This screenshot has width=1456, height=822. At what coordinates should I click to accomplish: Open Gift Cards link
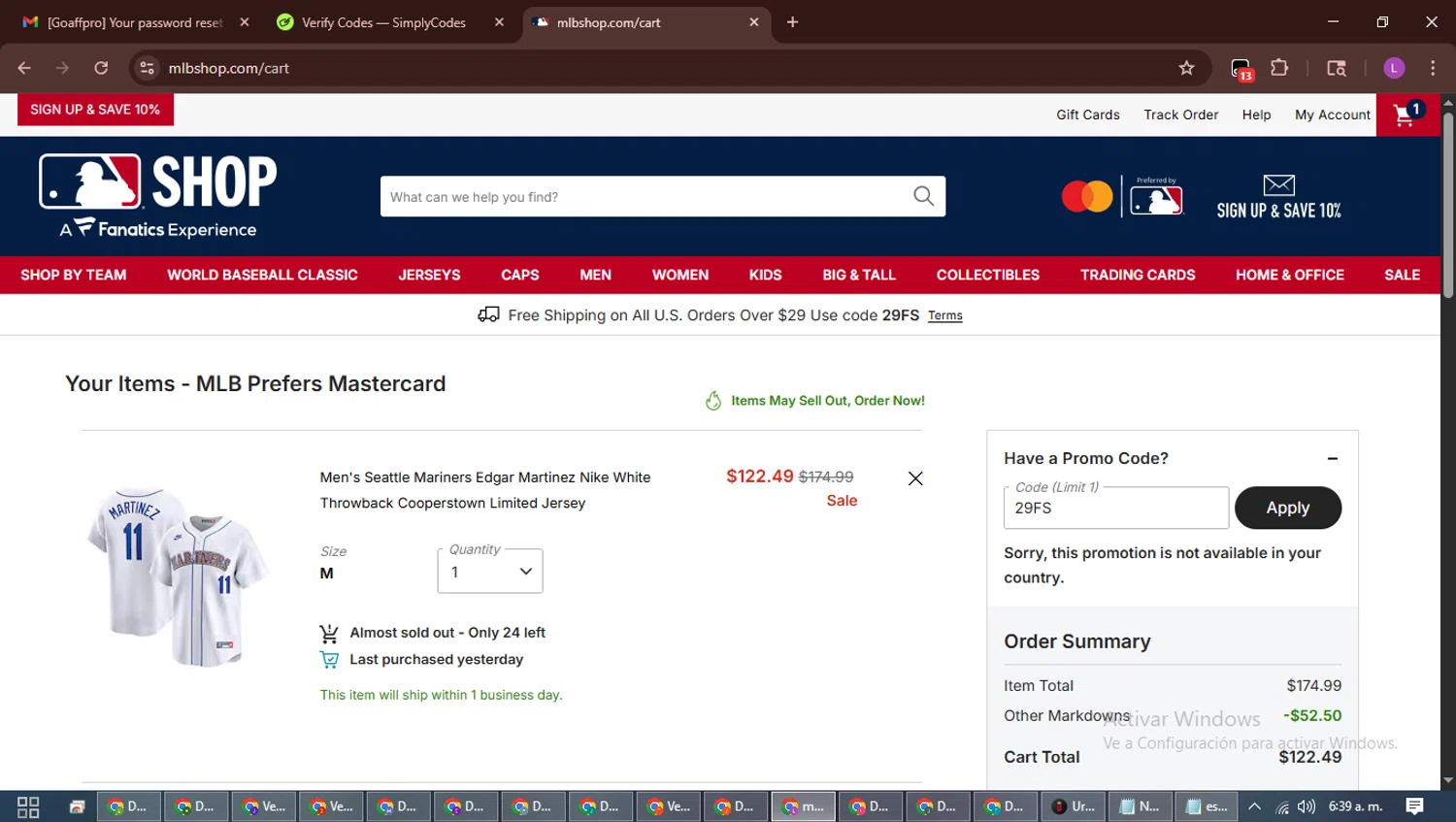[x=1087, y=115]
